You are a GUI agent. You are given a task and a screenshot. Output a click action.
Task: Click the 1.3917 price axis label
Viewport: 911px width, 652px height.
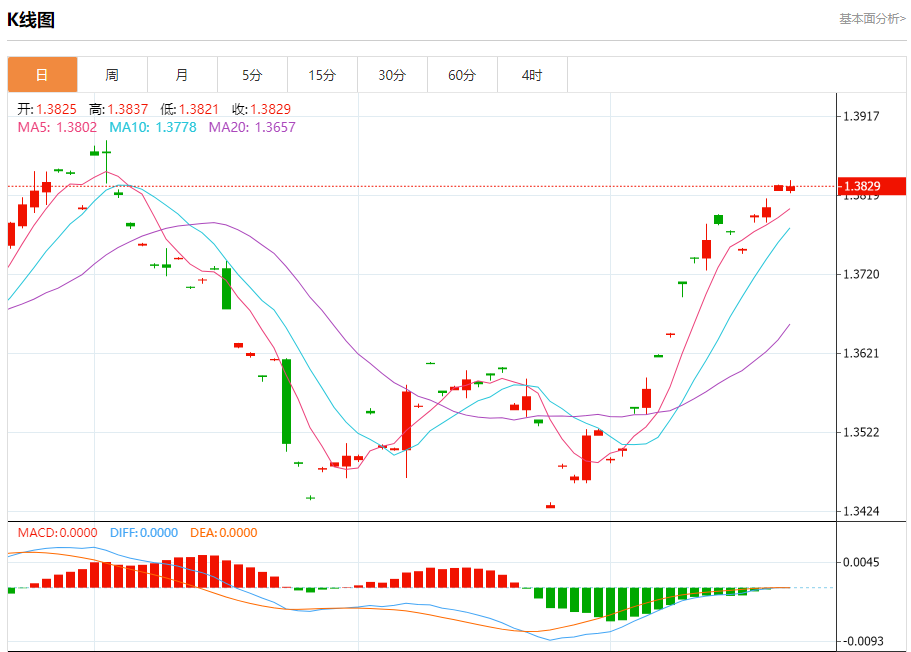(861, 116)
